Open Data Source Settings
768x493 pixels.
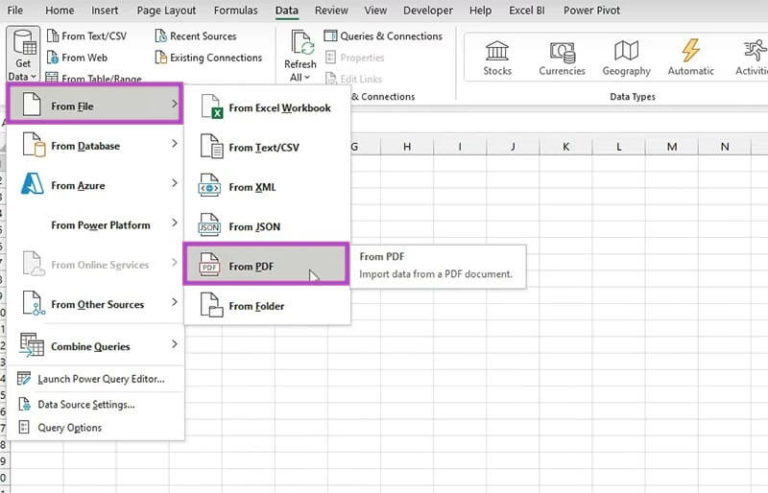click(96, 404)
